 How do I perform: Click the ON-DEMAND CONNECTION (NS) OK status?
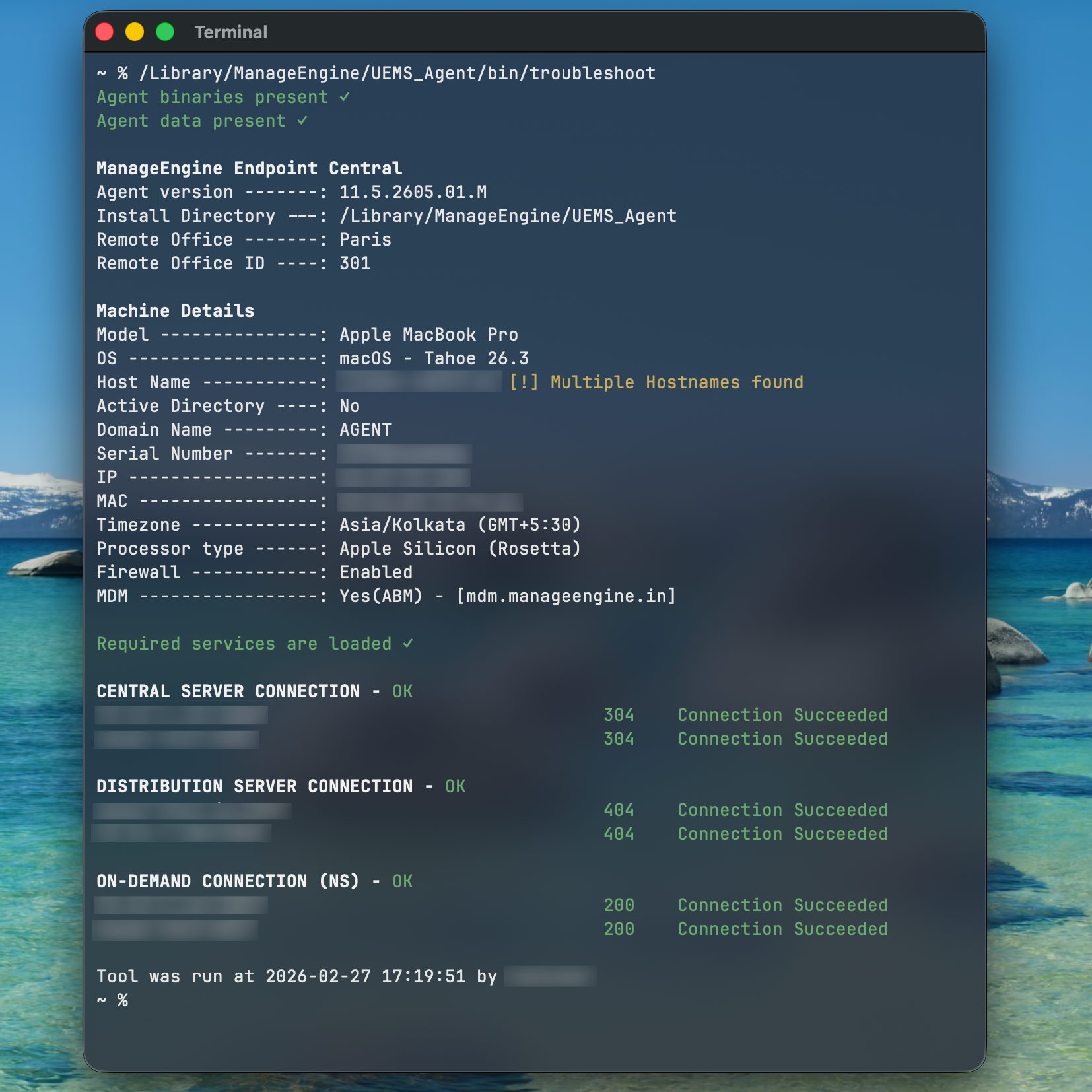click(x=402, y=881)
